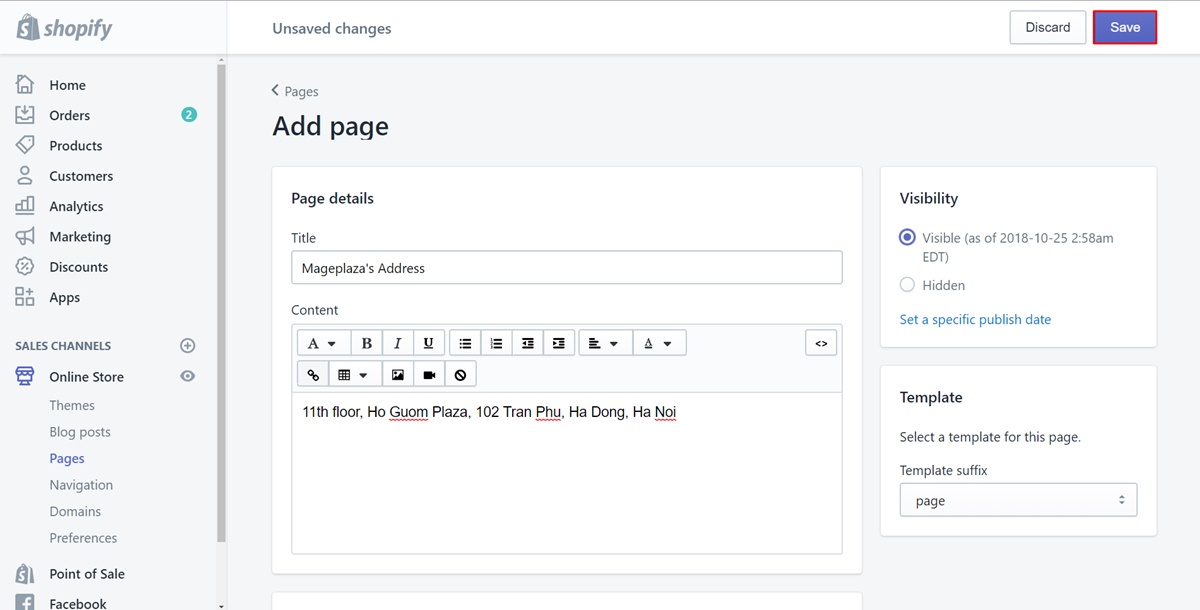Screen dimensions: 1200x610
Task: Add a sales channel with plus icon
Action: 187,345
